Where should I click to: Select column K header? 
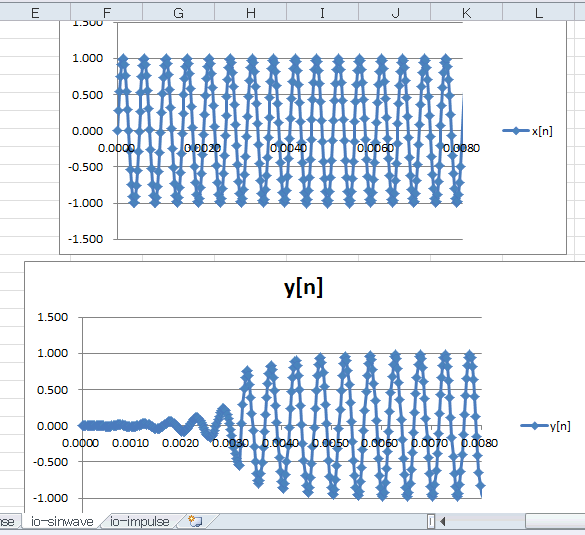point(466,13)
